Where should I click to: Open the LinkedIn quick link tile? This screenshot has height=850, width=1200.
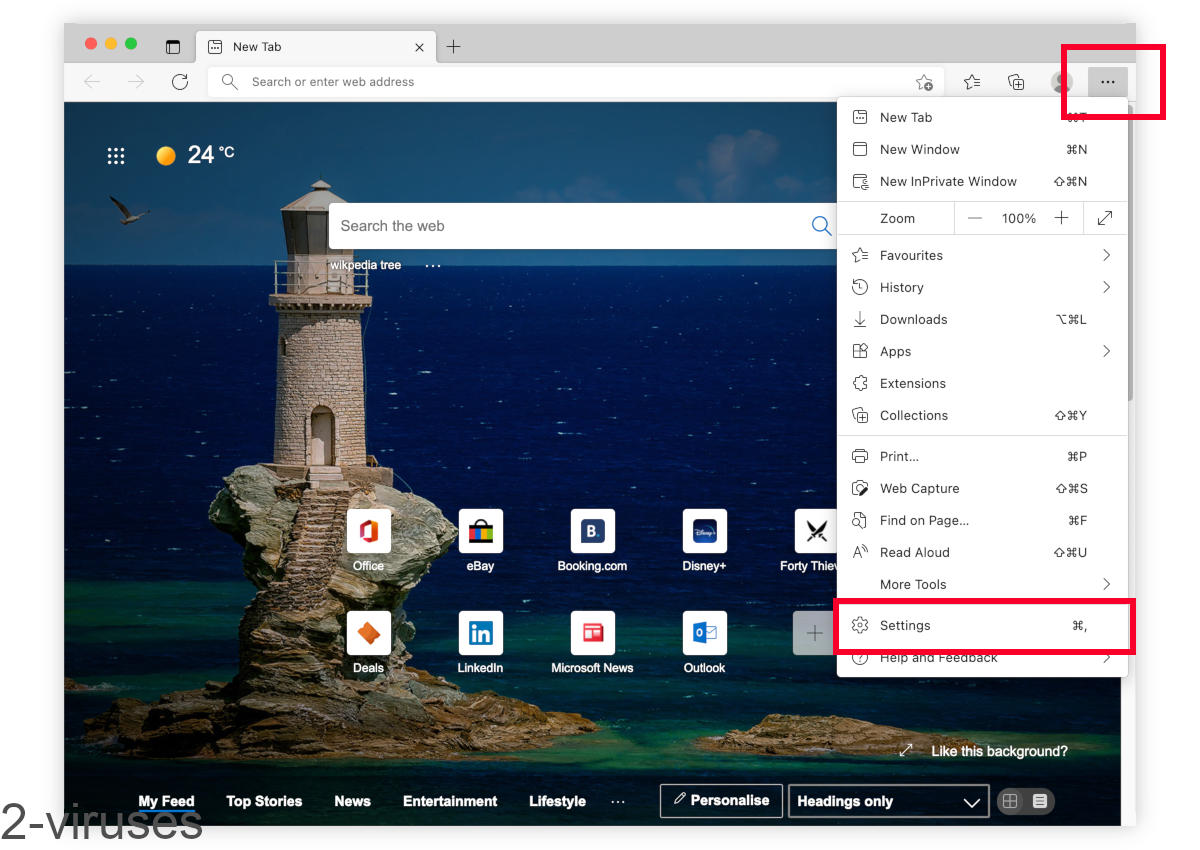(x=480, y=634)
